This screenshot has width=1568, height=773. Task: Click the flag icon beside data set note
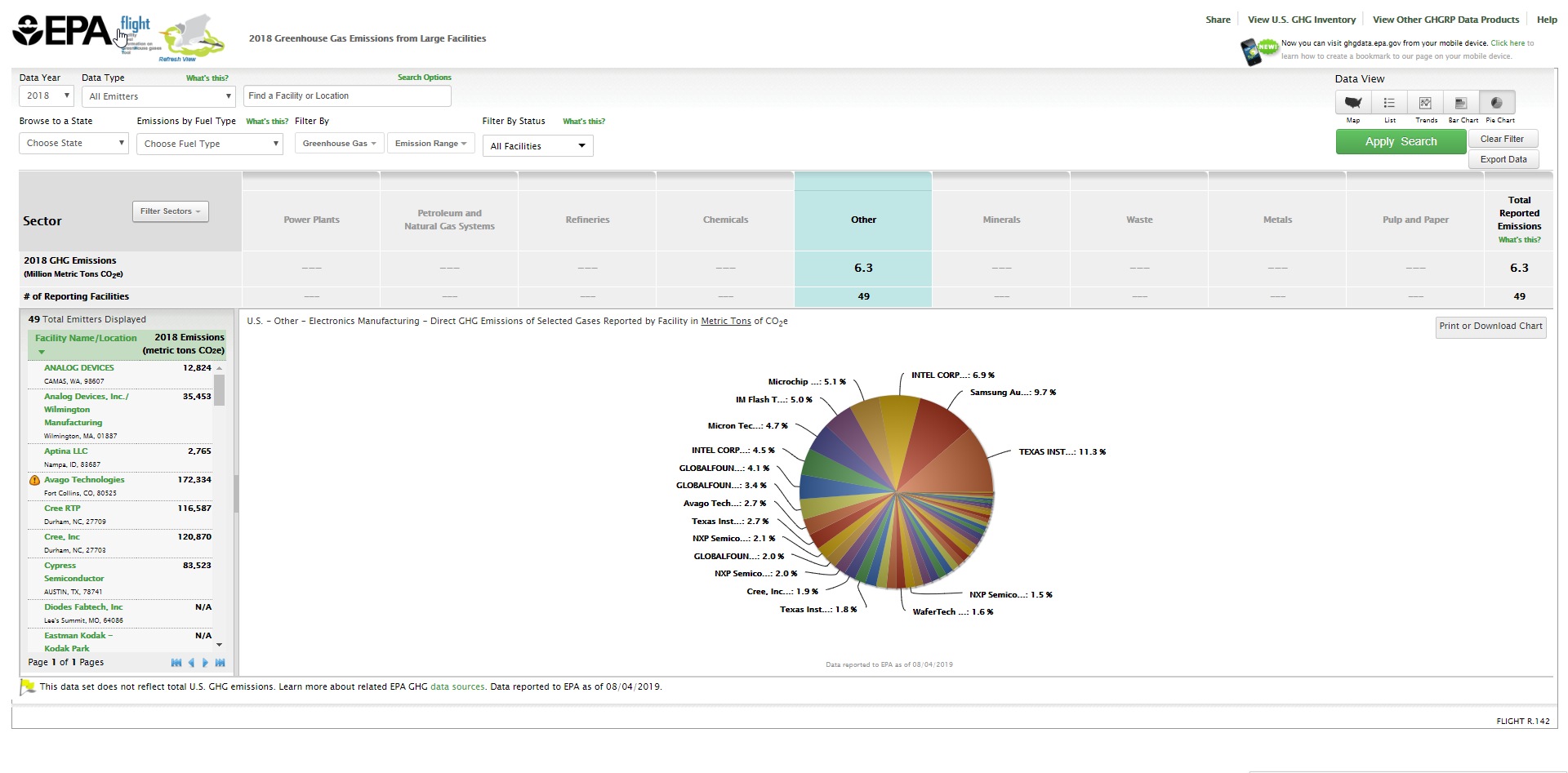click(28, 688)
